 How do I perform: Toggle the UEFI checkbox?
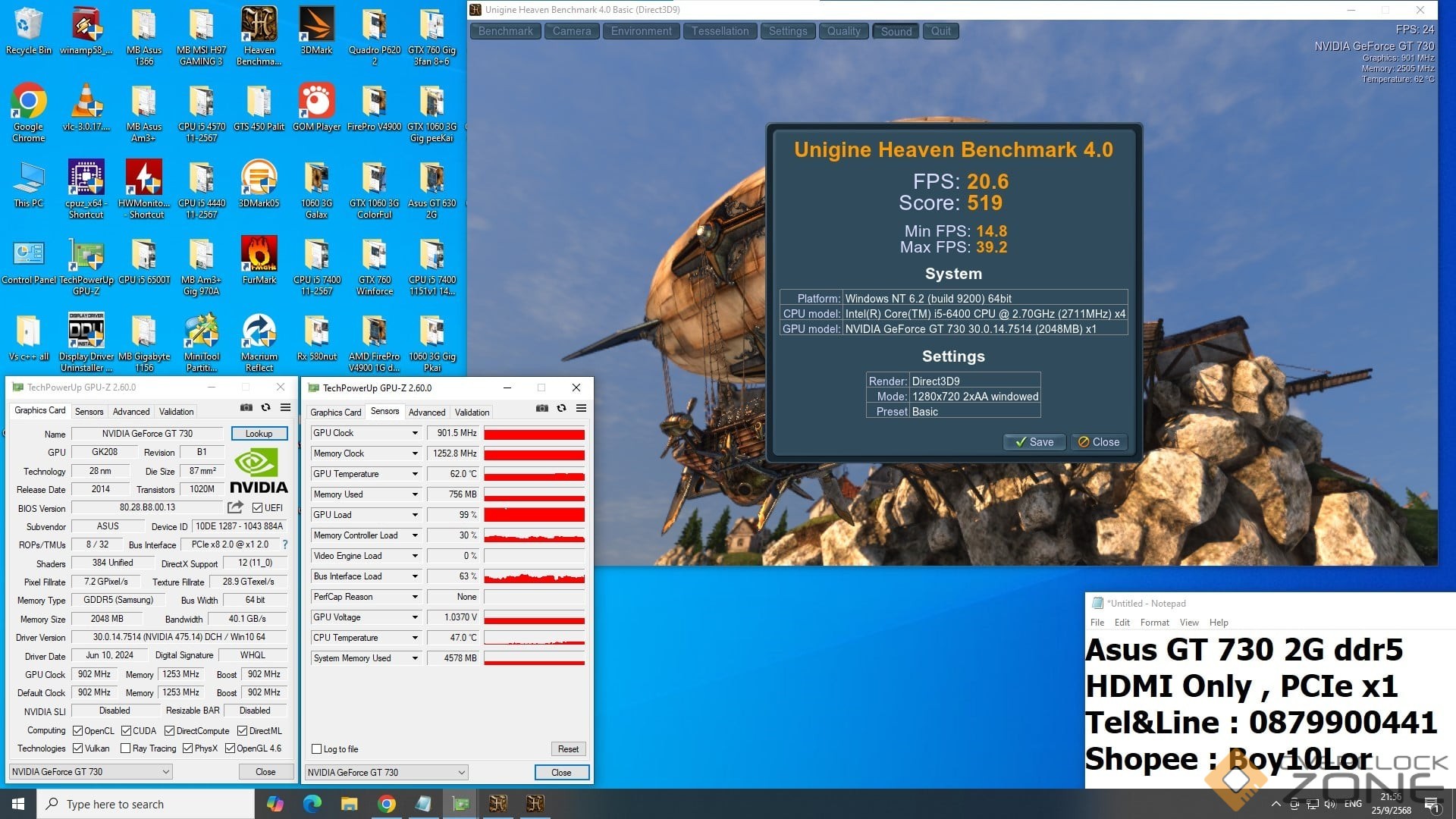258,508
